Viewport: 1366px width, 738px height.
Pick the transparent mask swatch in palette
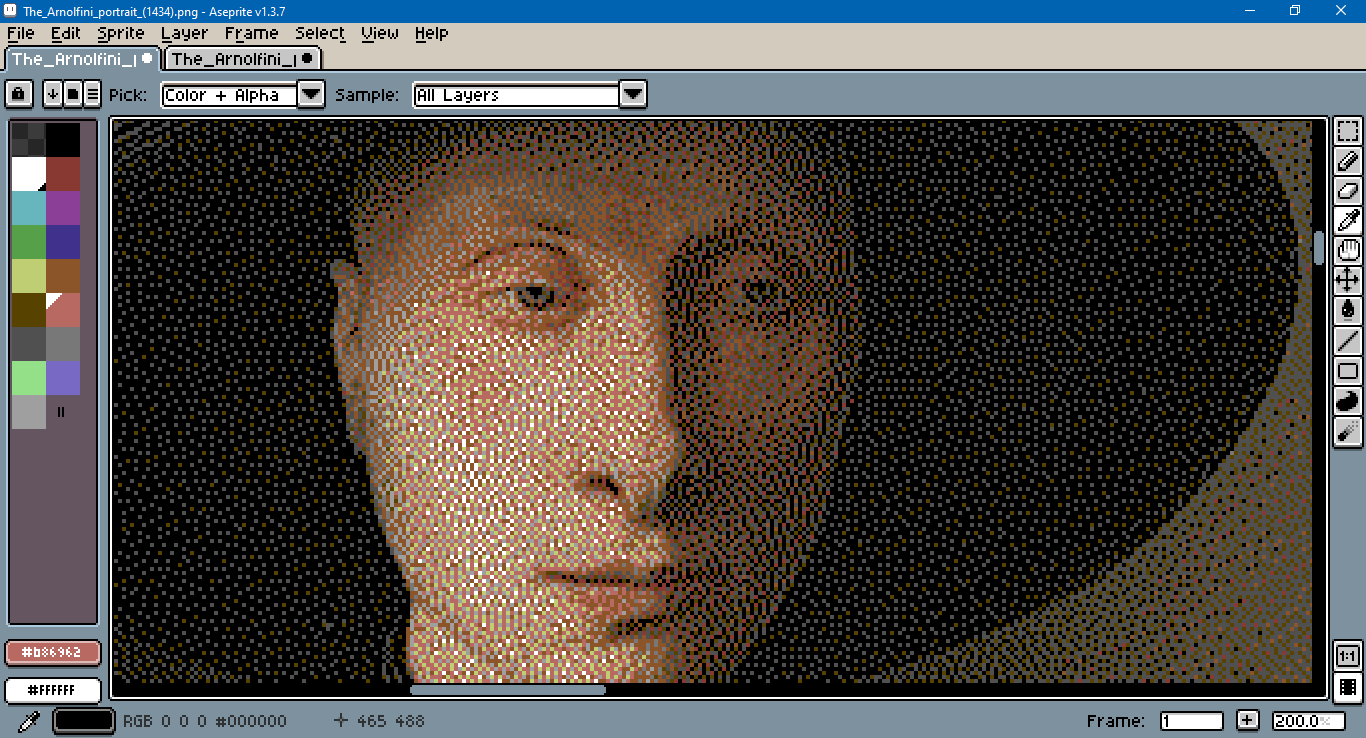pyautogui.click(x=29, y=140)
